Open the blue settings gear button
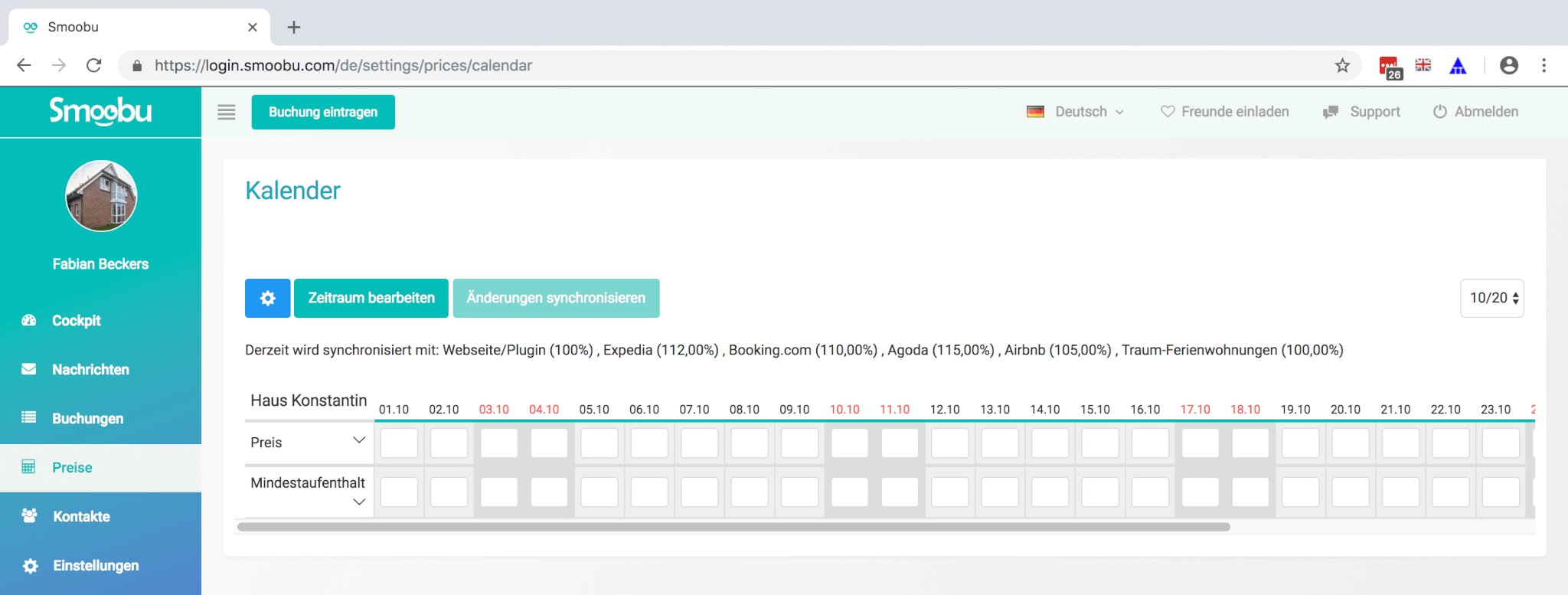 [x=267, y=298]
